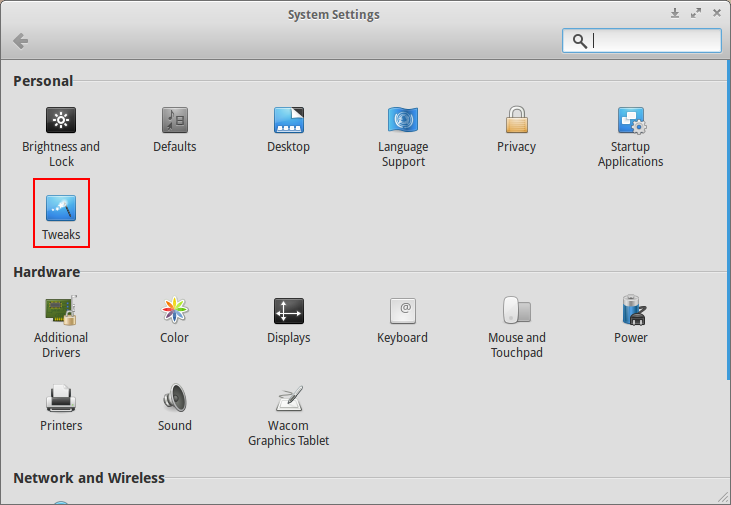Open Sound settings
This screenshot has height=505, width=731.
[x=175, y=408]
